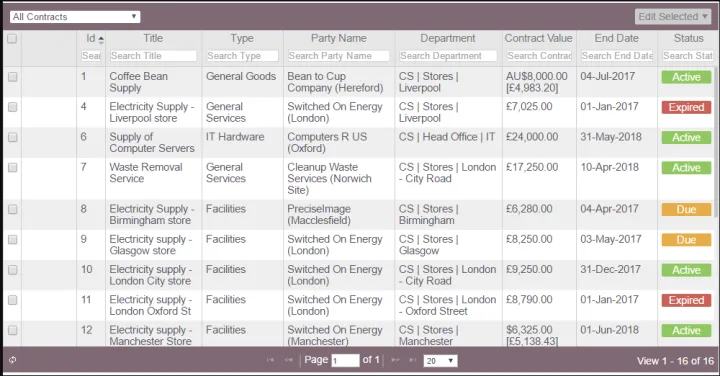This screenshot has height=376, width=720.
Task: Expand the Edit Selected dropdown
Action: (673, 17)
